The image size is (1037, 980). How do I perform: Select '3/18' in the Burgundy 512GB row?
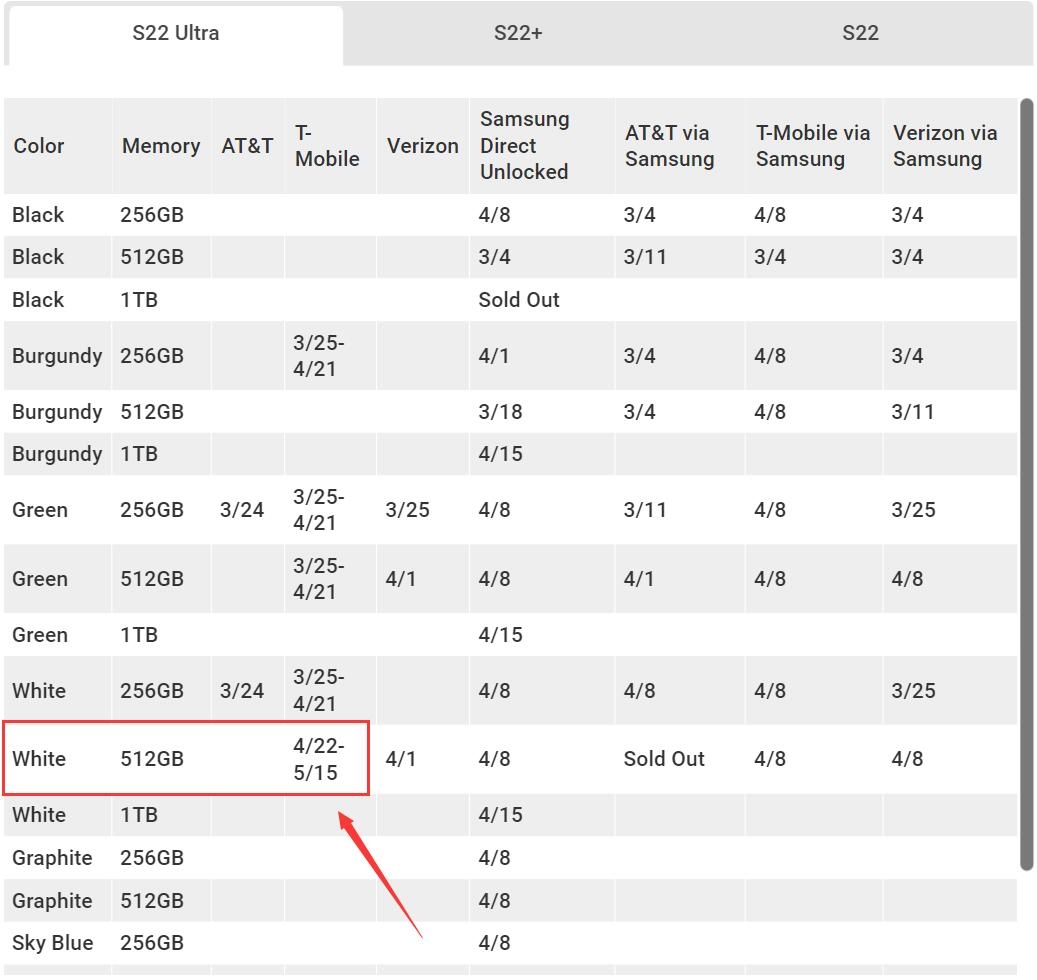coord(501,412)
